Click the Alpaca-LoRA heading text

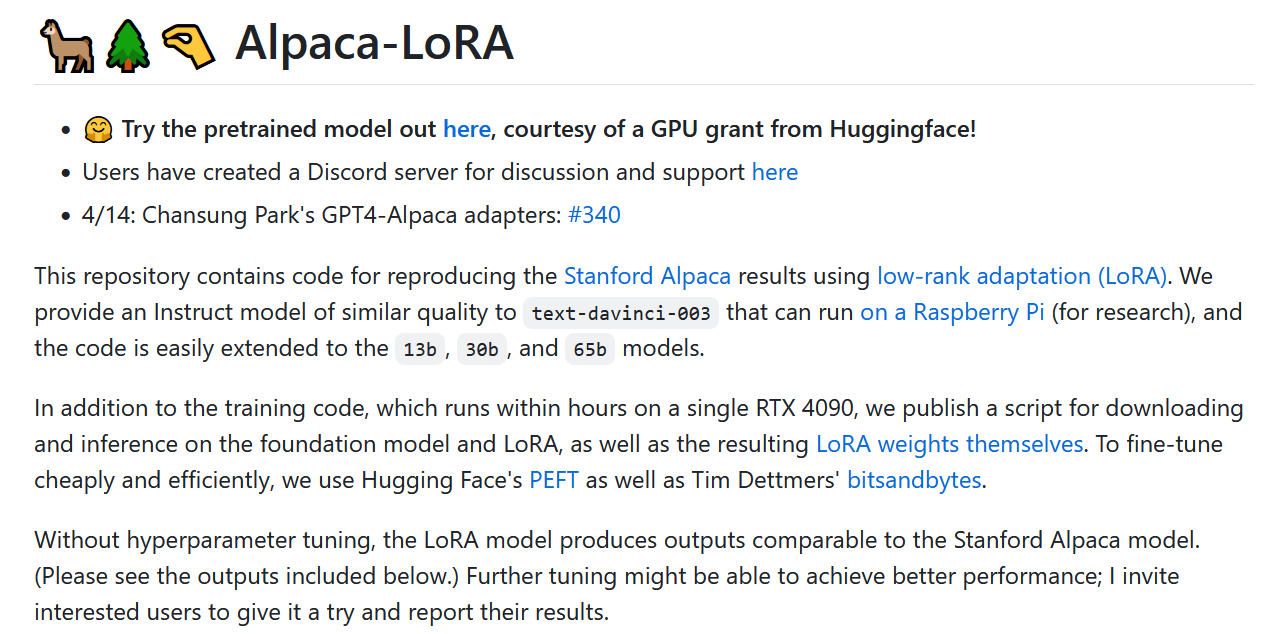pos(374,44)
